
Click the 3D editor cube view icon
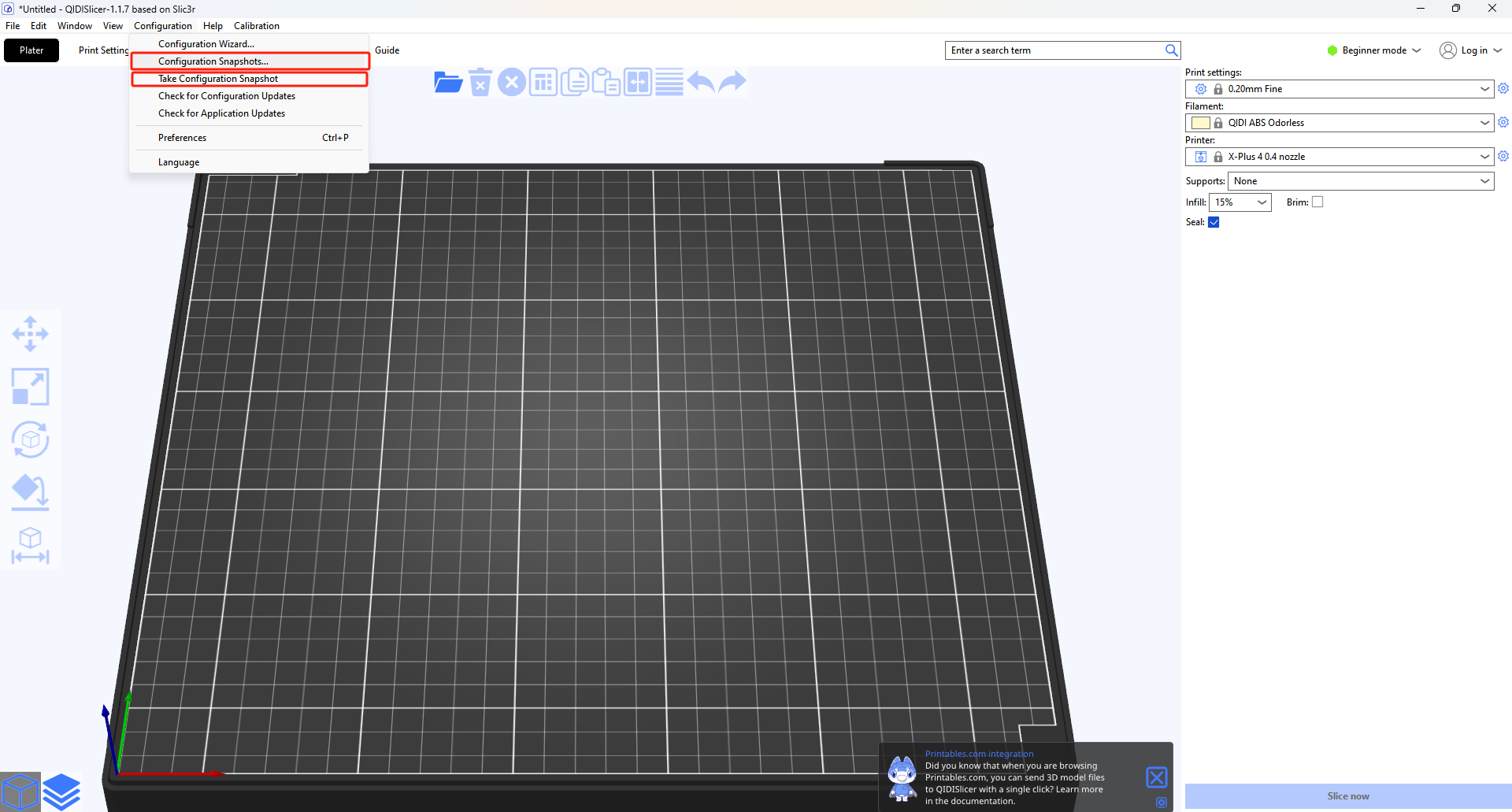pyautogui.click(x=20, y=792)
